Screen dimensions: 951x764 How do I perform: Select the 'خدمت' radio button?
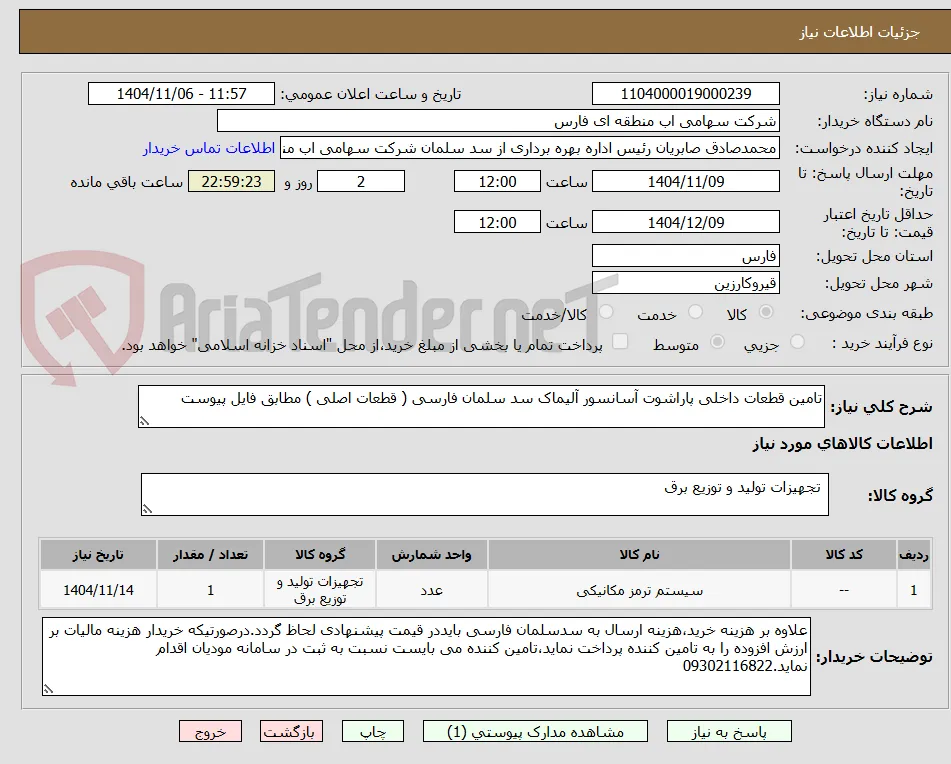695,312
